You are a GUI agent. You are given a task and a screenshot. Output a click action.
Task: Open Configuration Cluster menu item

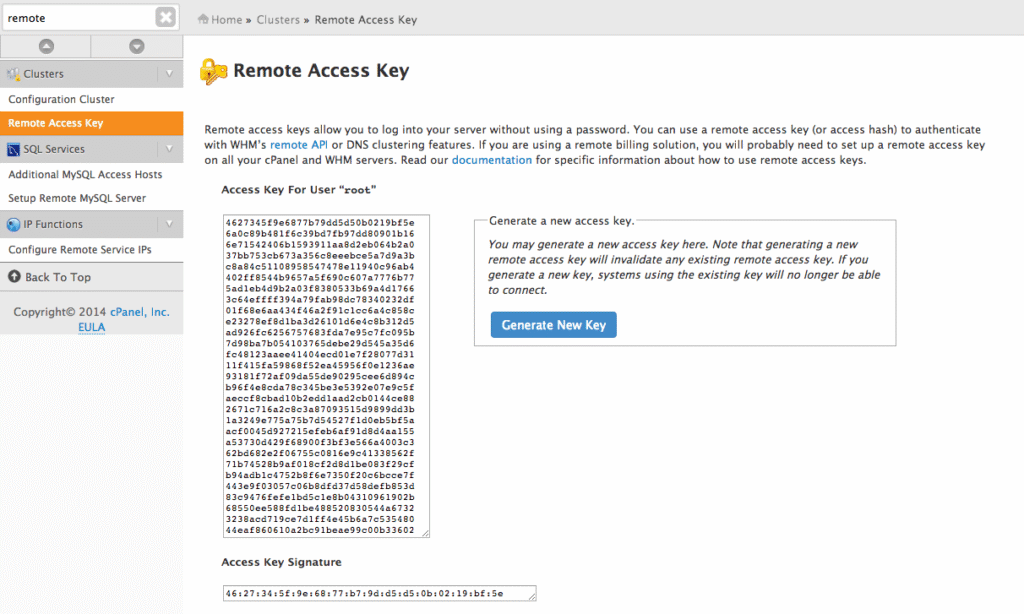click(x=61, y=99)
